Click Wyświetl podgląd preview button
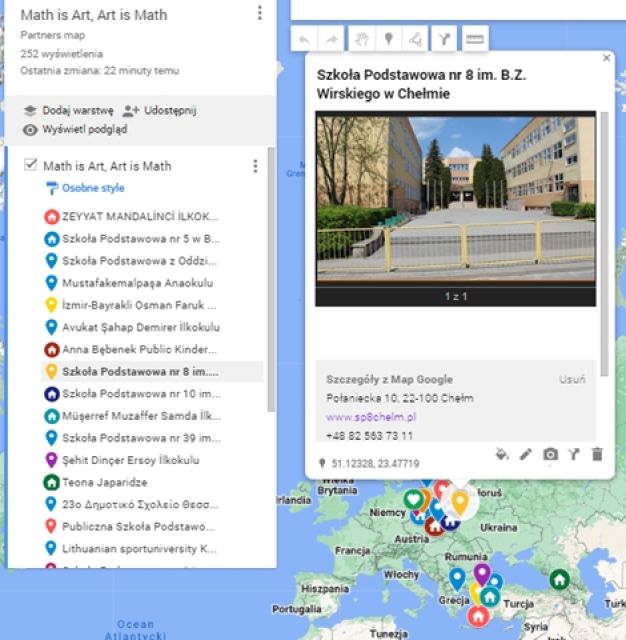Screen dimensions: 626x640 (75, 129)
